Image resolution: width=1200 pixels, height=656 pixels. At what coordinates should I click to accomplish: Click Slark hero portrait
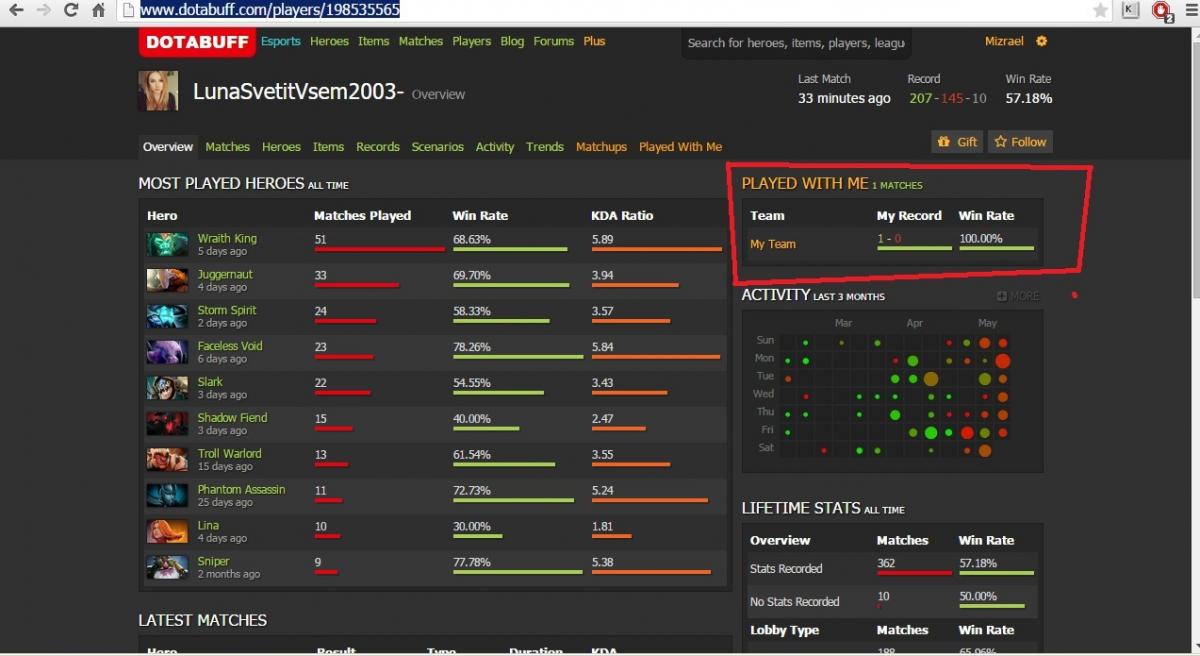167,388
